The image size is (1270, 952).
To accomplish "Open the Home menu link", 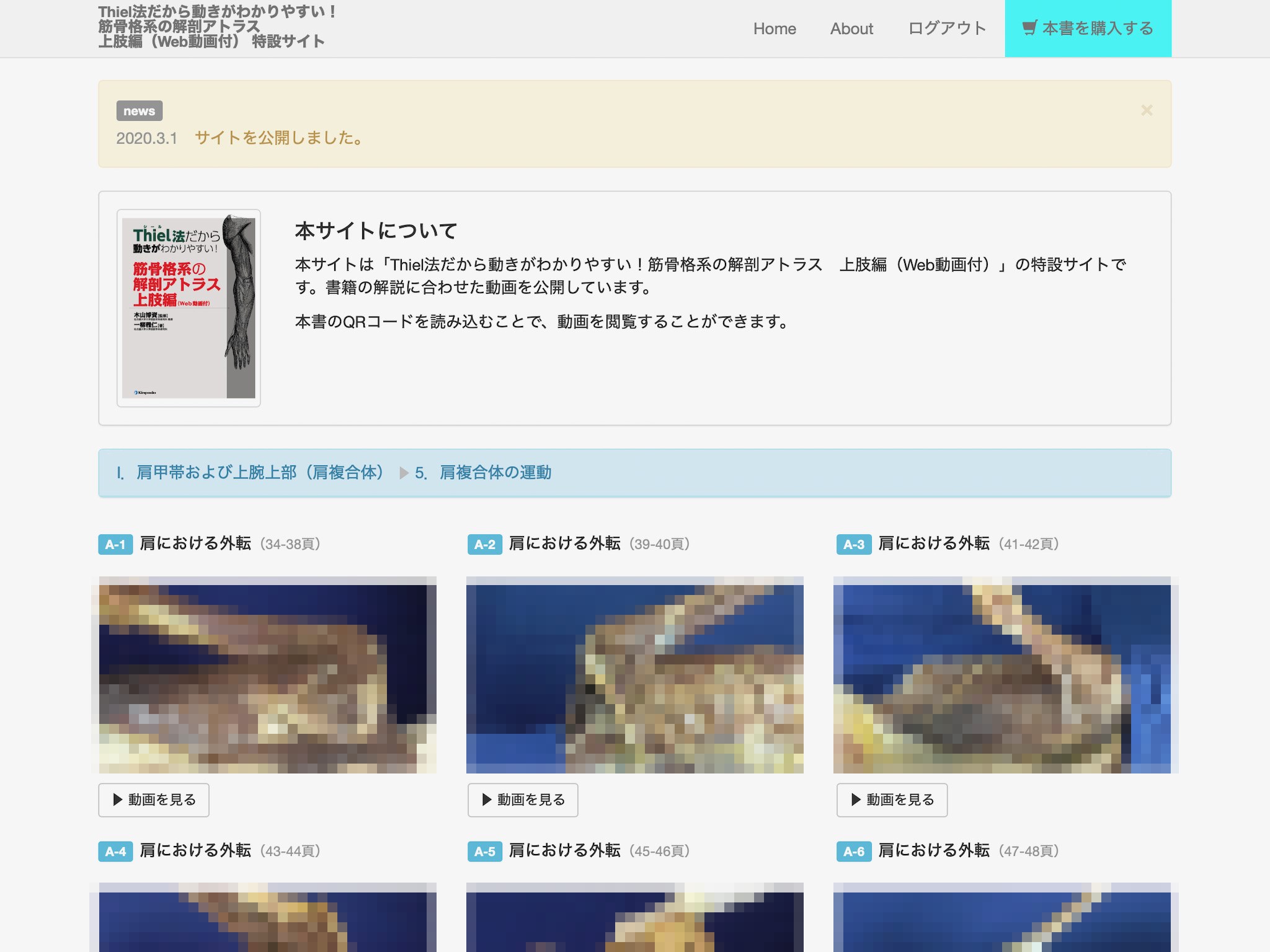I will (775, 29).
